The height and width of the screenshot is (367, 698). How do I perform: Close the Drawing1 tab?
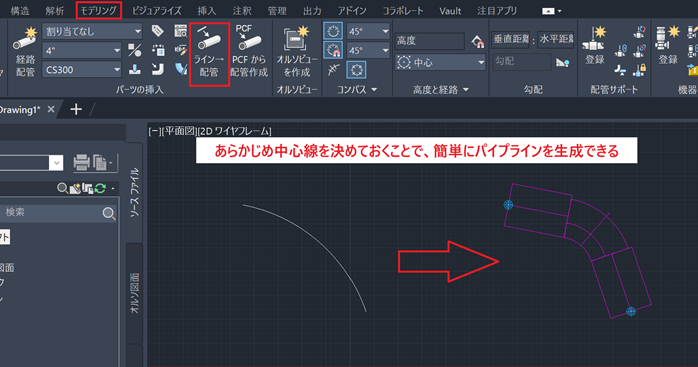51,109
